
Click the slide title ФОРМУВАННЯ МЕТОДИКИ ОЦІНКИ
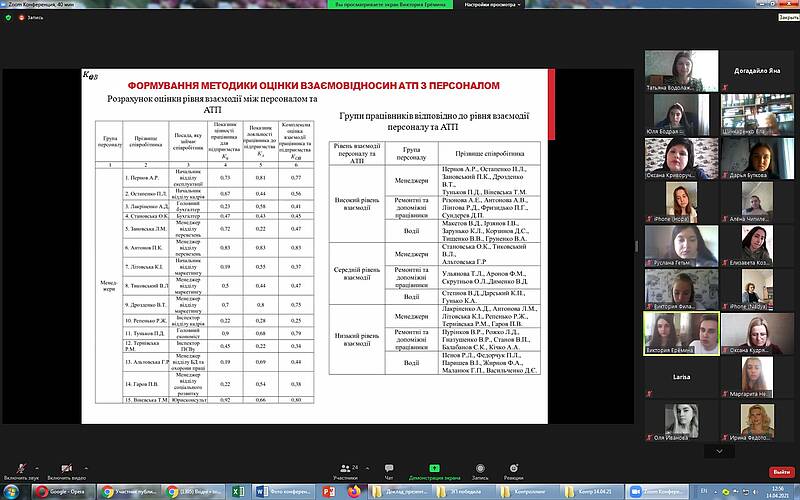pyautogui.click(x=313, y=86)
